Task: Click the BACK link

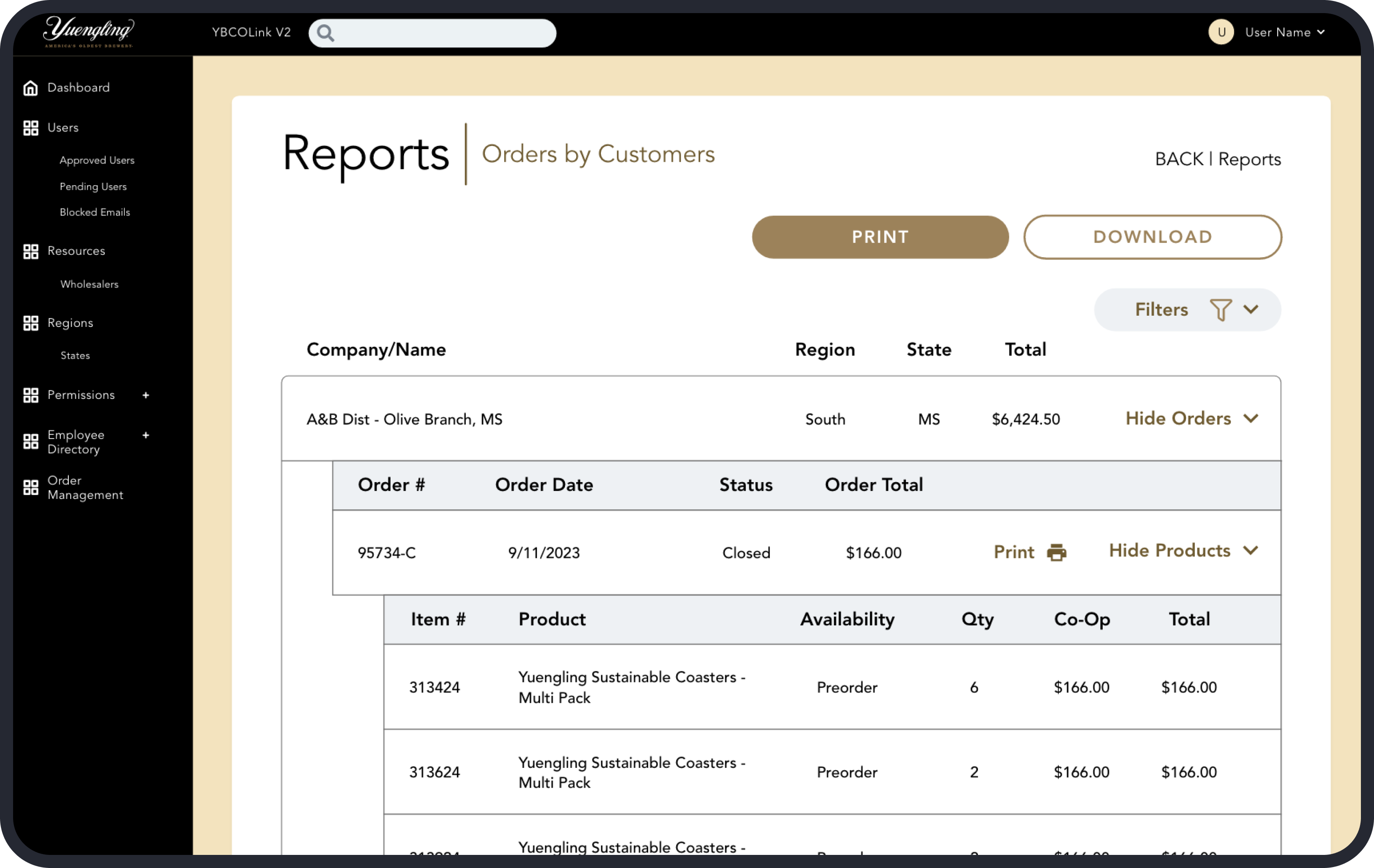Action: click(x=1179, y=159)
